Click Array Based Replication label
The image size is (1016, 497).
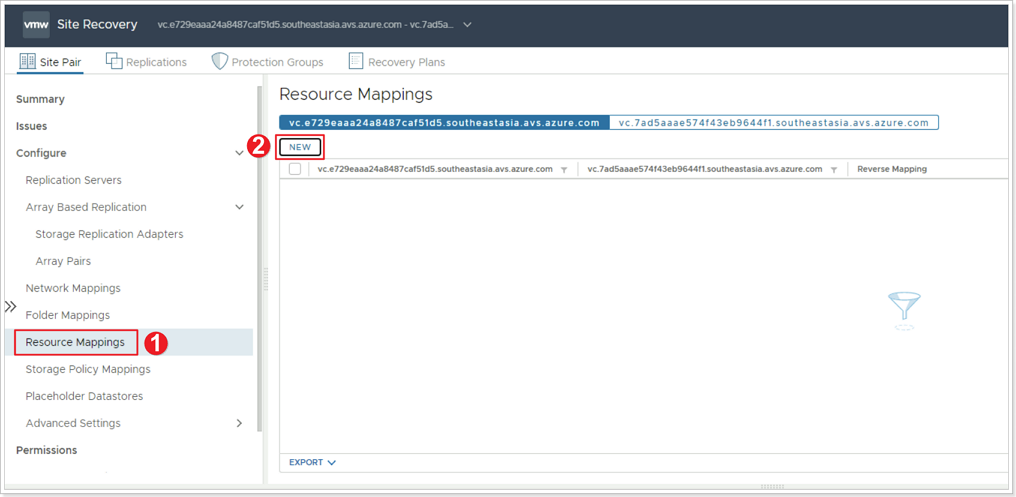[86, 207]
